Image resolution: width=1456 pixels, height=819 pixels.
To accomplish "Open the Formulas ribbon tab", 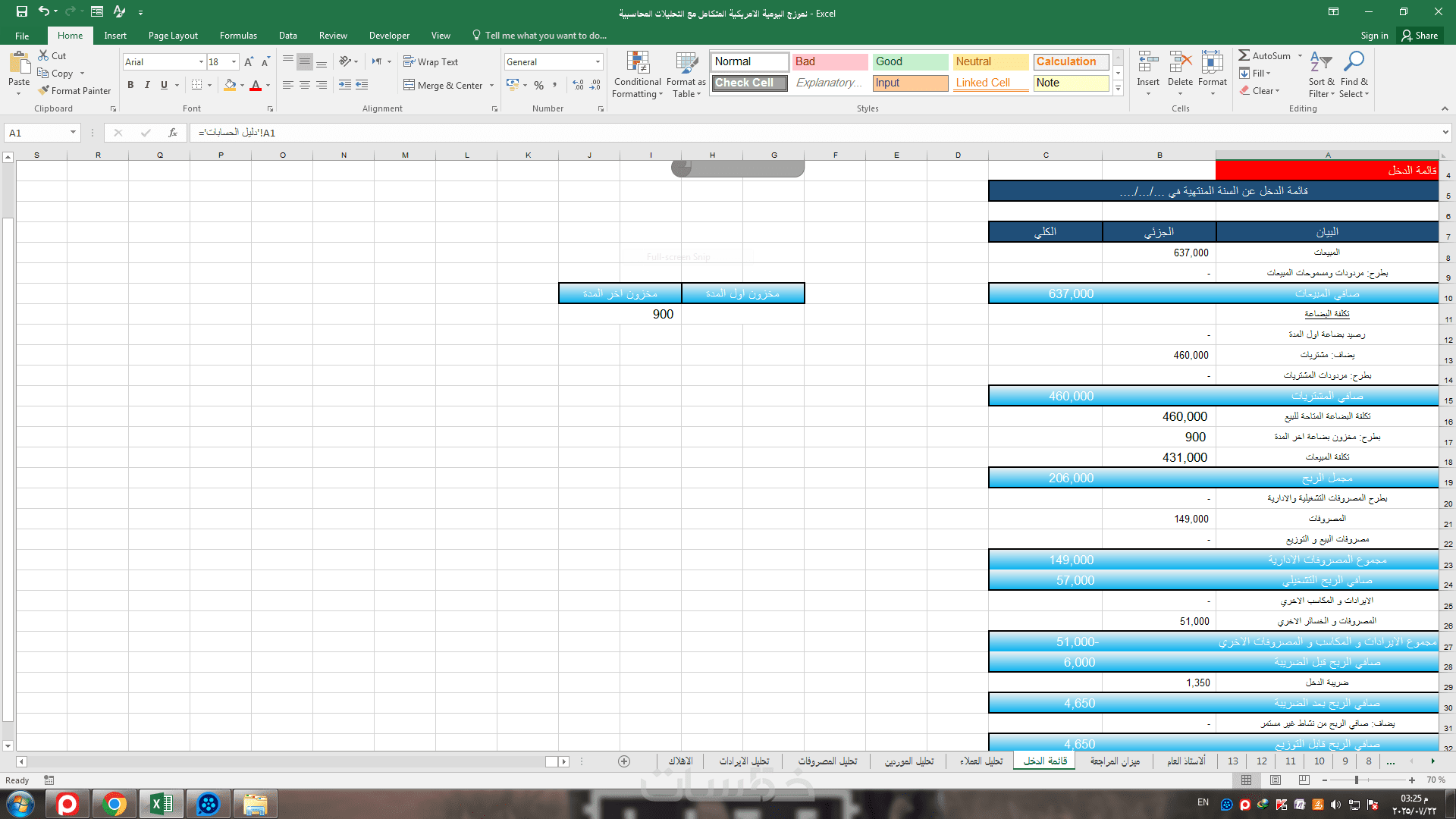I will pyautogui.click(x=238, y=36).
